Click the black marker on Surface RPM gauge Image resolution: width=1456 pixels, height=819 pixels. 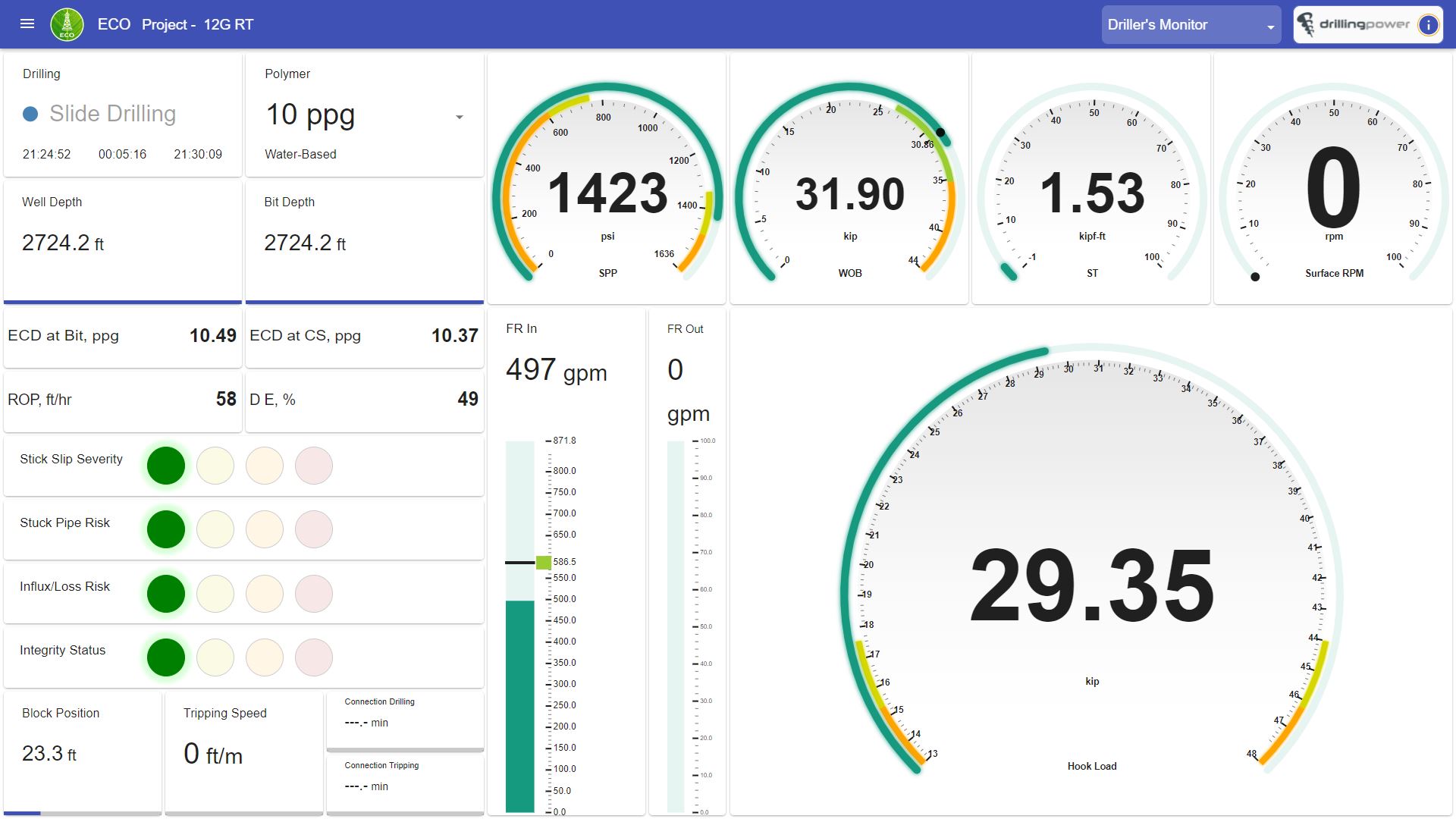[x=1255, y=277]
